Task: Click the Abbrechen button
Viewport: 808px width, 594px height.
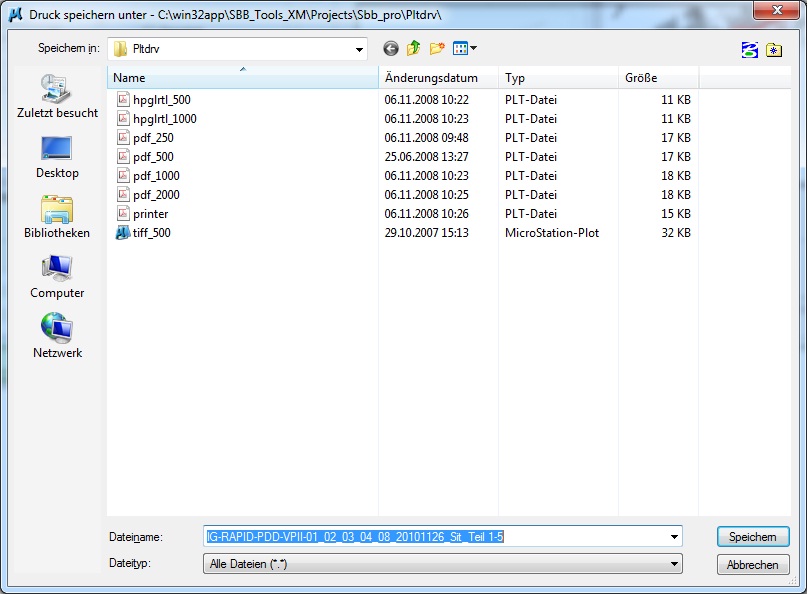Action: tap(753, 565)
